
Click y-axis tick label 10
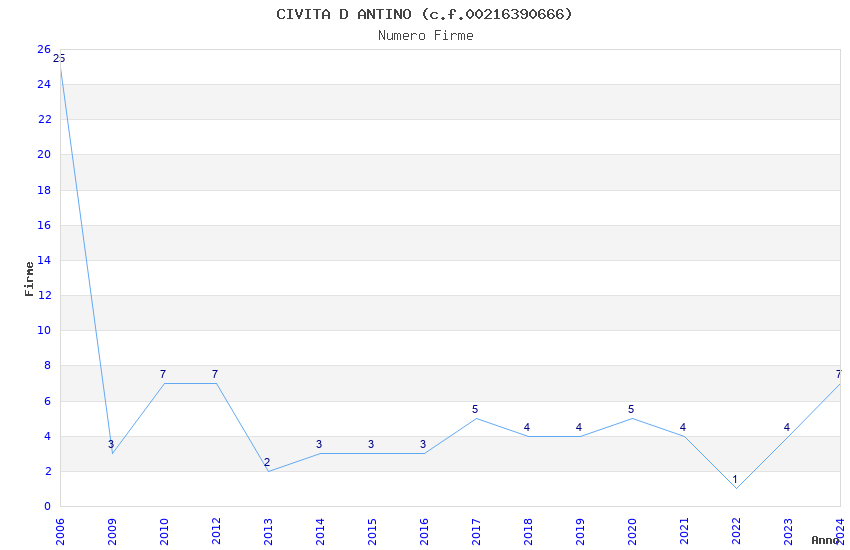coord(44,330)
